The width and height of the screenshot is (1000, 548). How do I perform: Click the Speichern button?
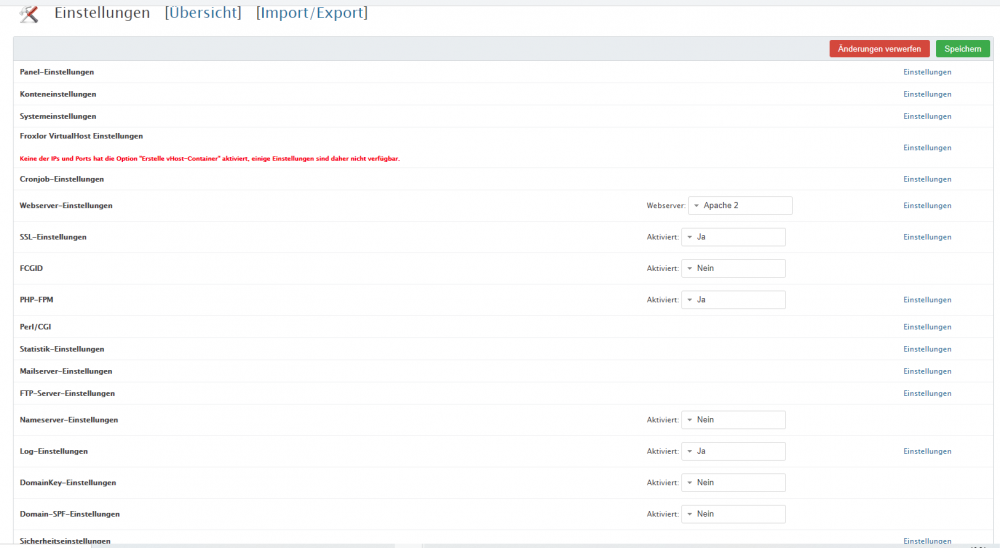tap(962, 49)
